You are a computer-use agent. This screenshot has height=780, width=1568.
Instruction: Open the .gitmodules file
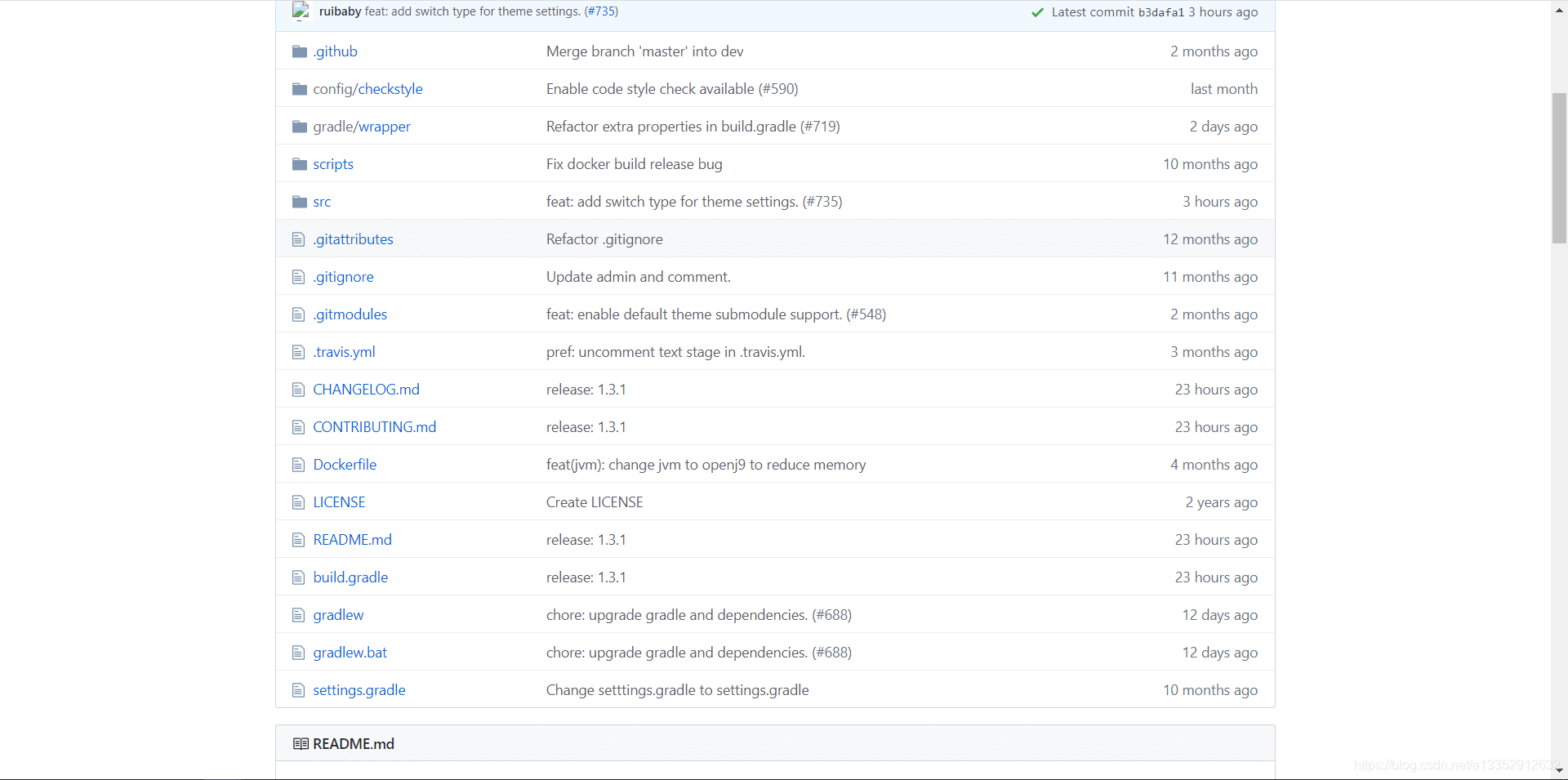pyautogui.click(x=350, y=314)
